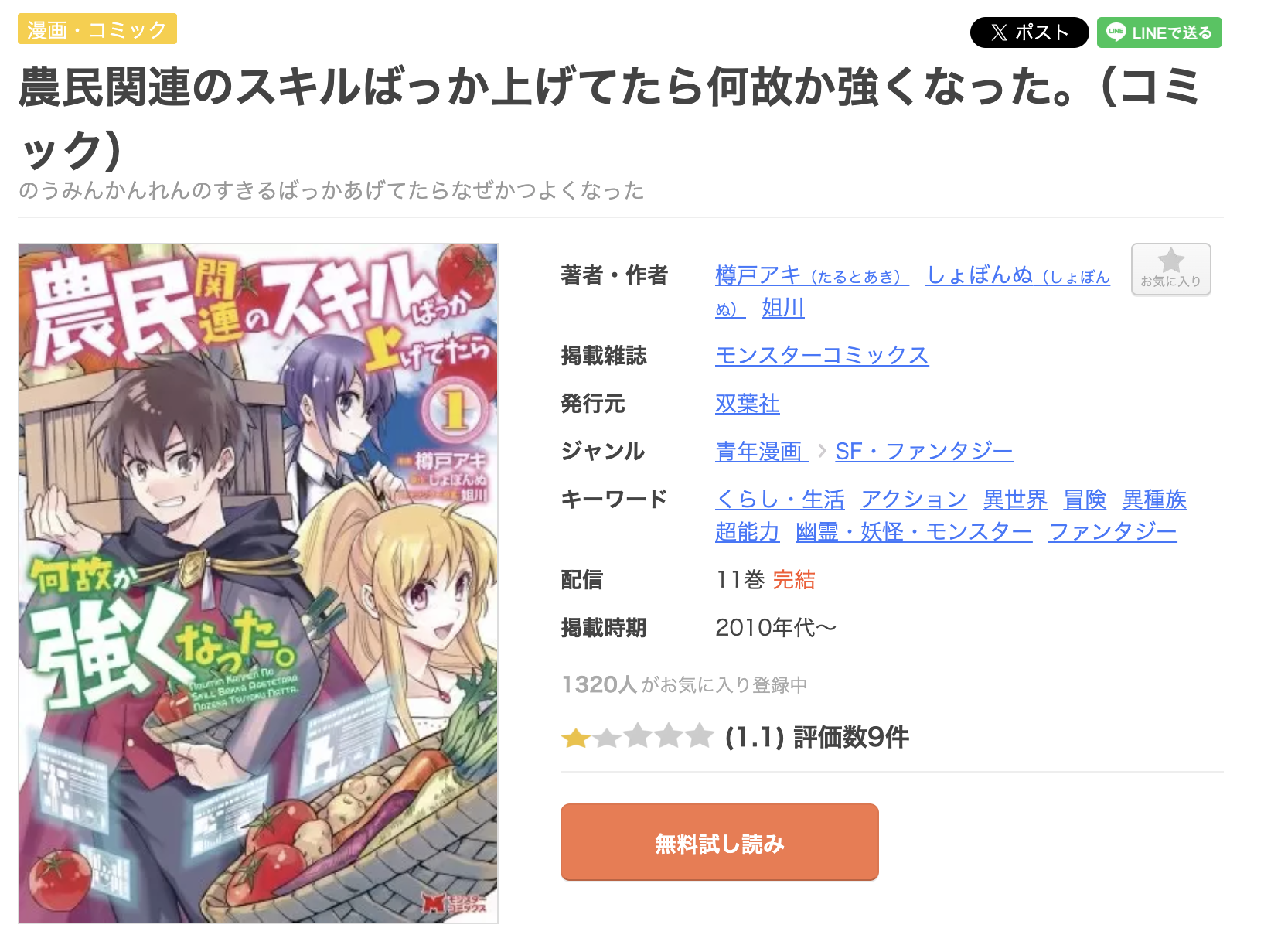This screenshot has width=1288, height=945.
Task: Select the 青年漫画 genre link
Action: click(x=762, y=451)
